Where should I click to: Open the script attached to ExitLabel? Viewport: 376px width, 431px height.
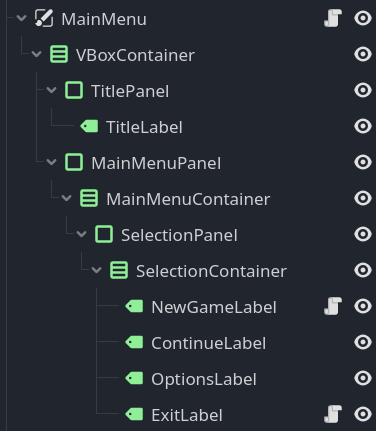(x=333, y=414)
